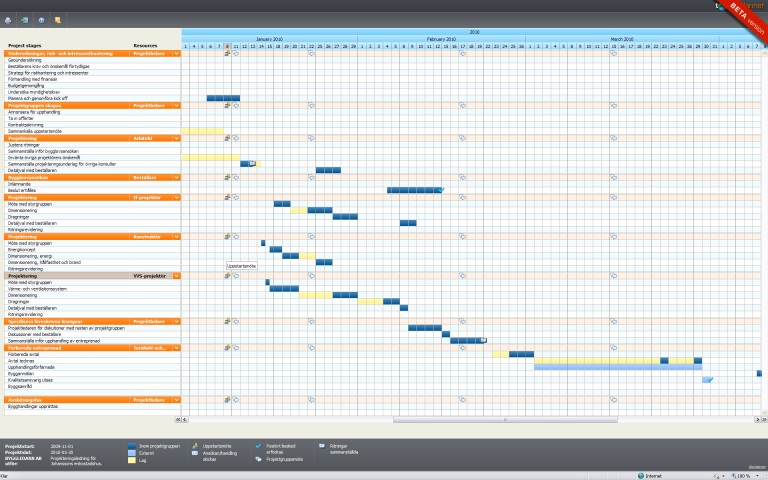Image resolution: width=768 pixels, height=480 pixels.
Task: Click dark blue Inom projektgruppen legend swatch
Action: 132,446
